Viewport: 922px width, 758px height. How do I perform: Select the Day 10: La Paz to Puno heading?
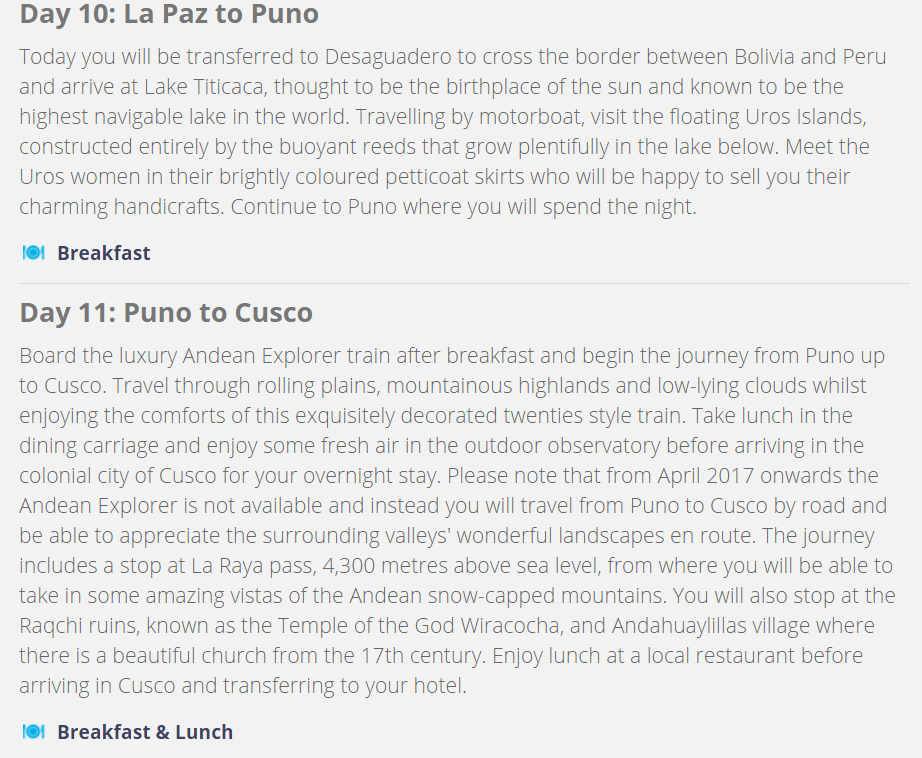(x=169, y=14)
